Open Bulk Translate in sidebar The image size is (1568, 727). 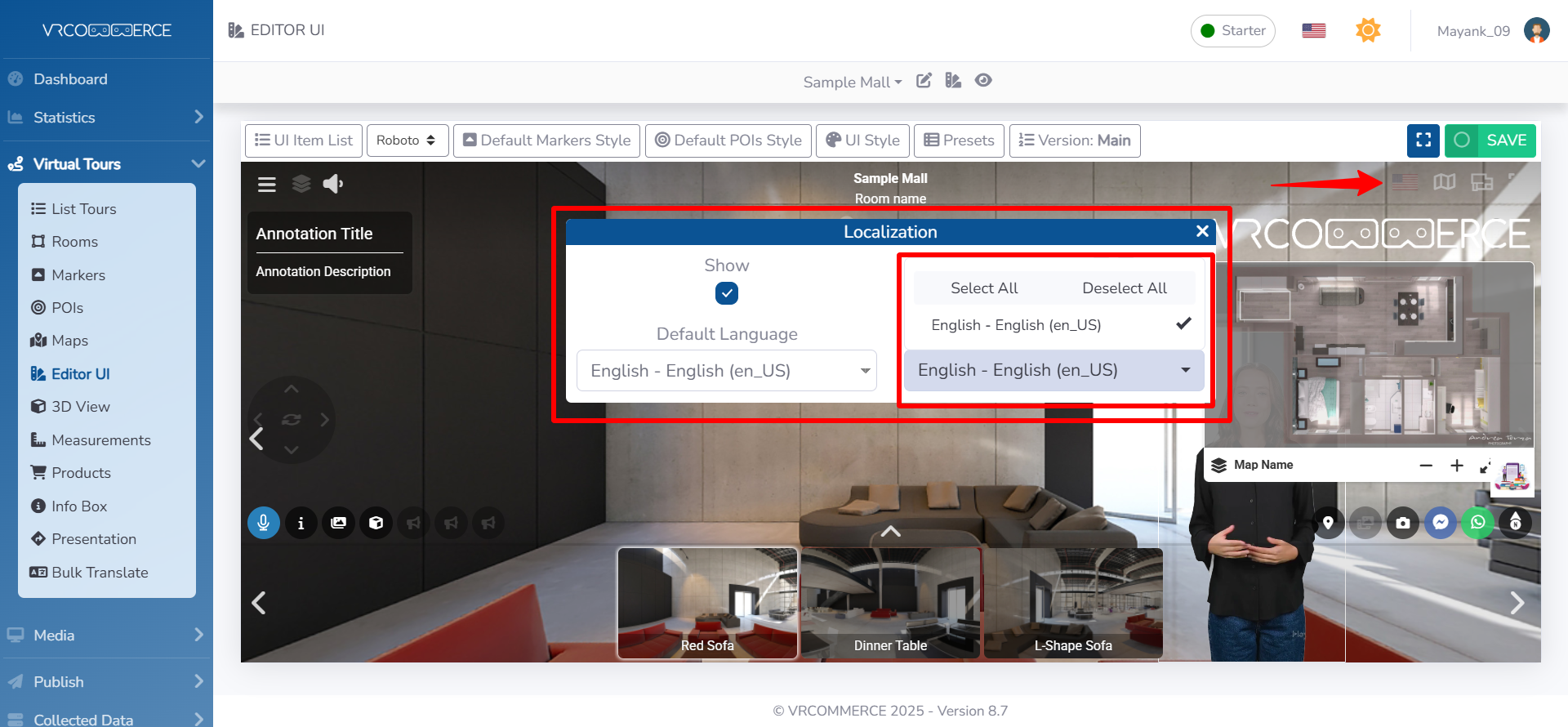[x=100, y=573]
